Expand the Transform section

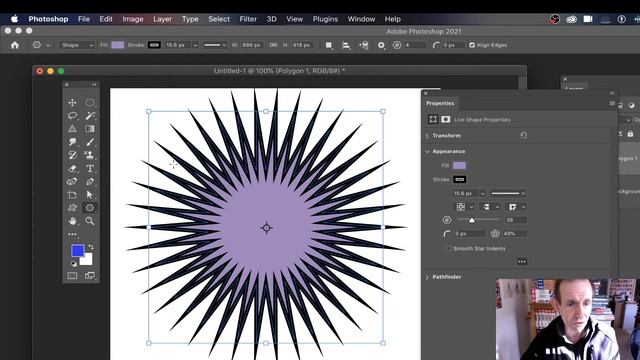tap(427, 136)
